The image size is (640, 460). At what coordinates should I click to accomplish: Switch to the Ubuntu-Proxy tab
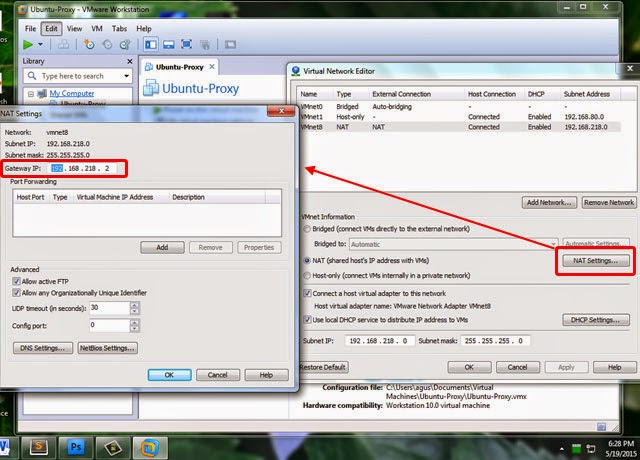click(x=180, y=67)
